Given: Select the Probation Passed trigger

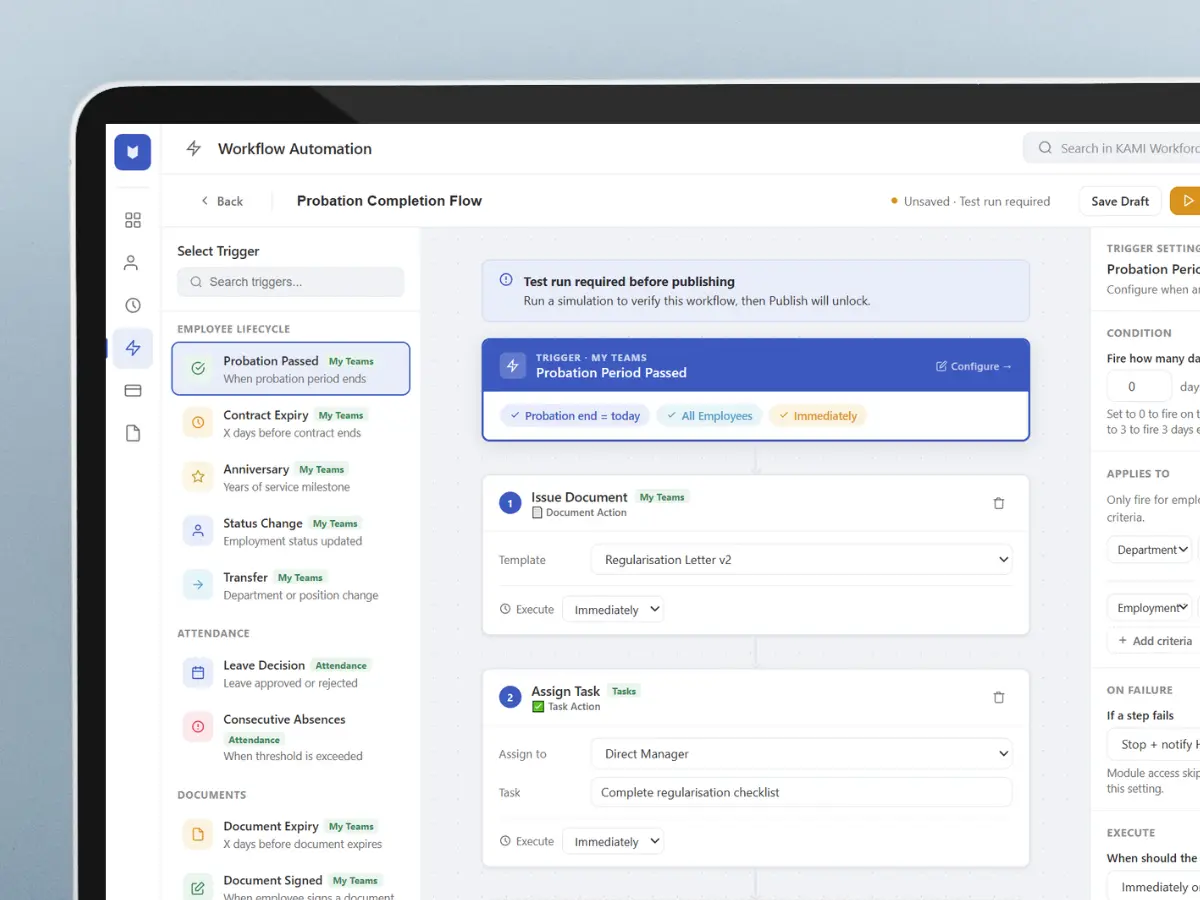Looking at the screenshot, I should click(291, 369).
